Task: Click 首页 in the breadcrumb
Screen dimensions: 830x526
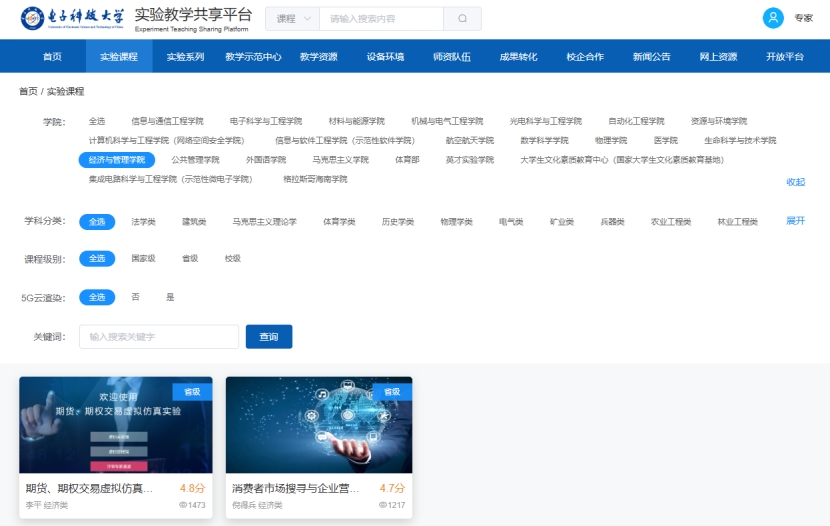Action: click(28, 92)
